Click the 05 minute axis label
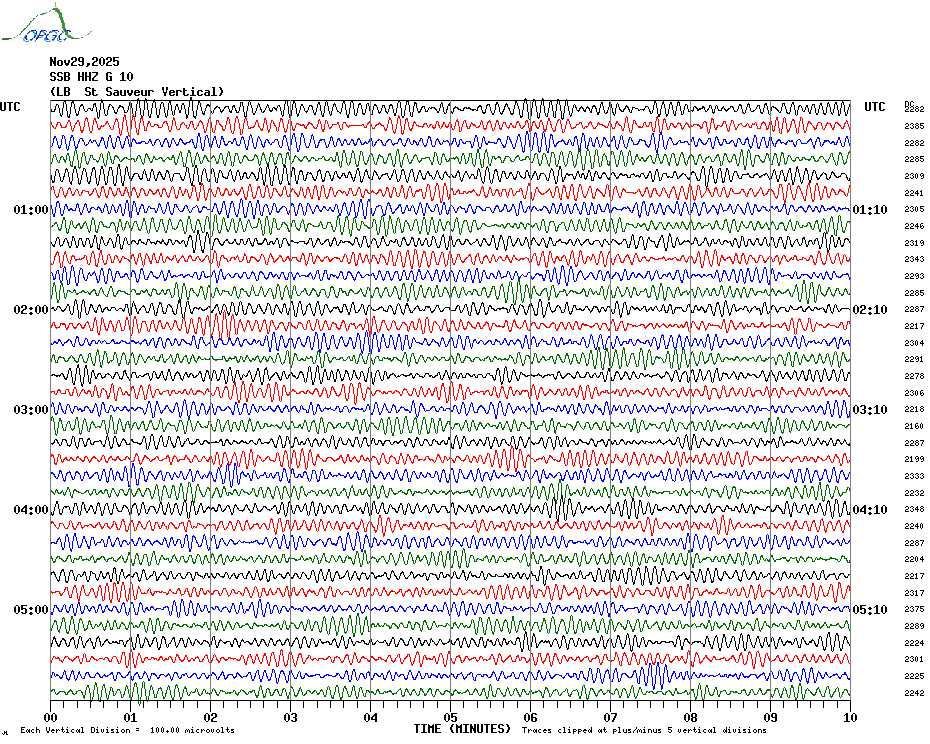 tap(451, 718)
